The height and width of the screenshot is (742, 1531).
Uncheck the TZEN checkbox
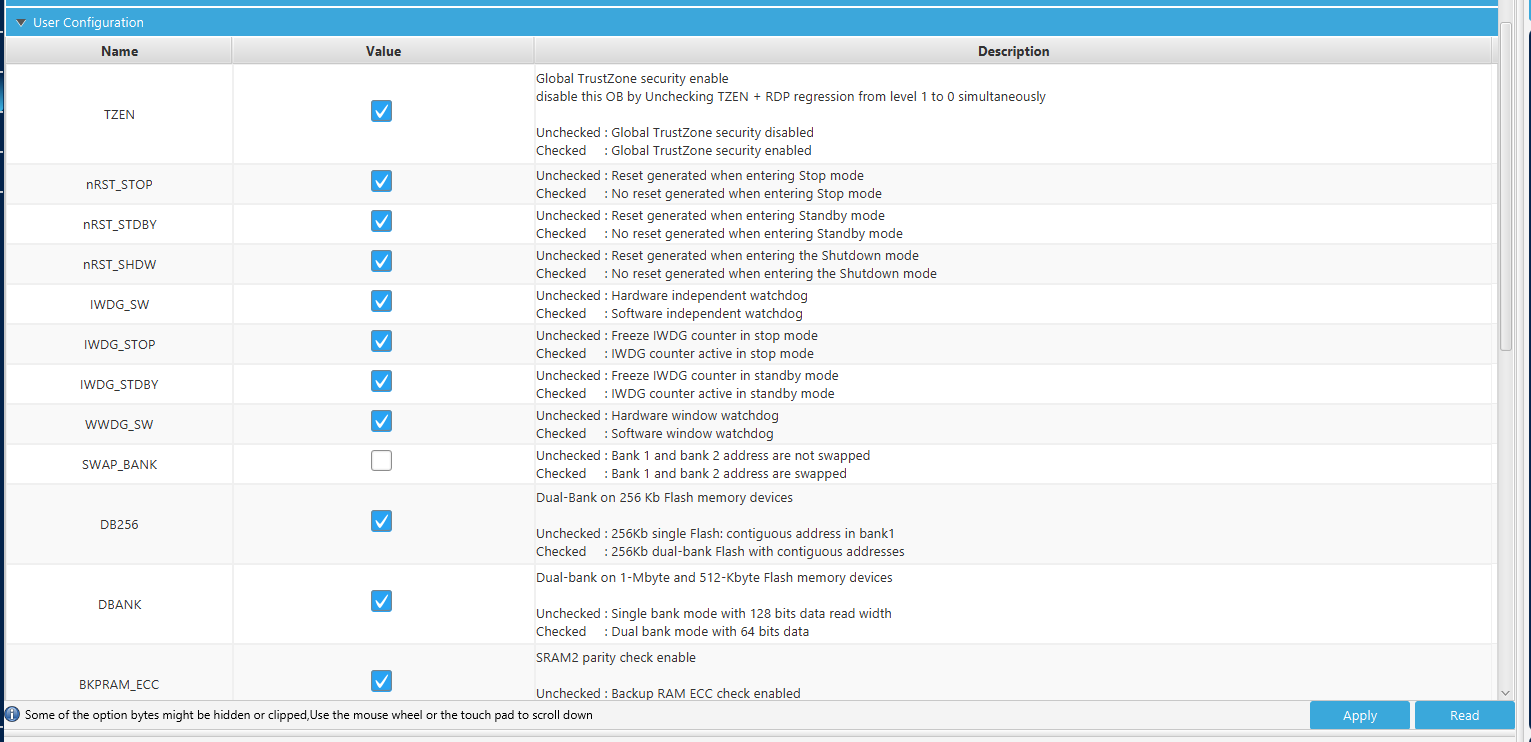pyautogui.click(x=381, y=111)
